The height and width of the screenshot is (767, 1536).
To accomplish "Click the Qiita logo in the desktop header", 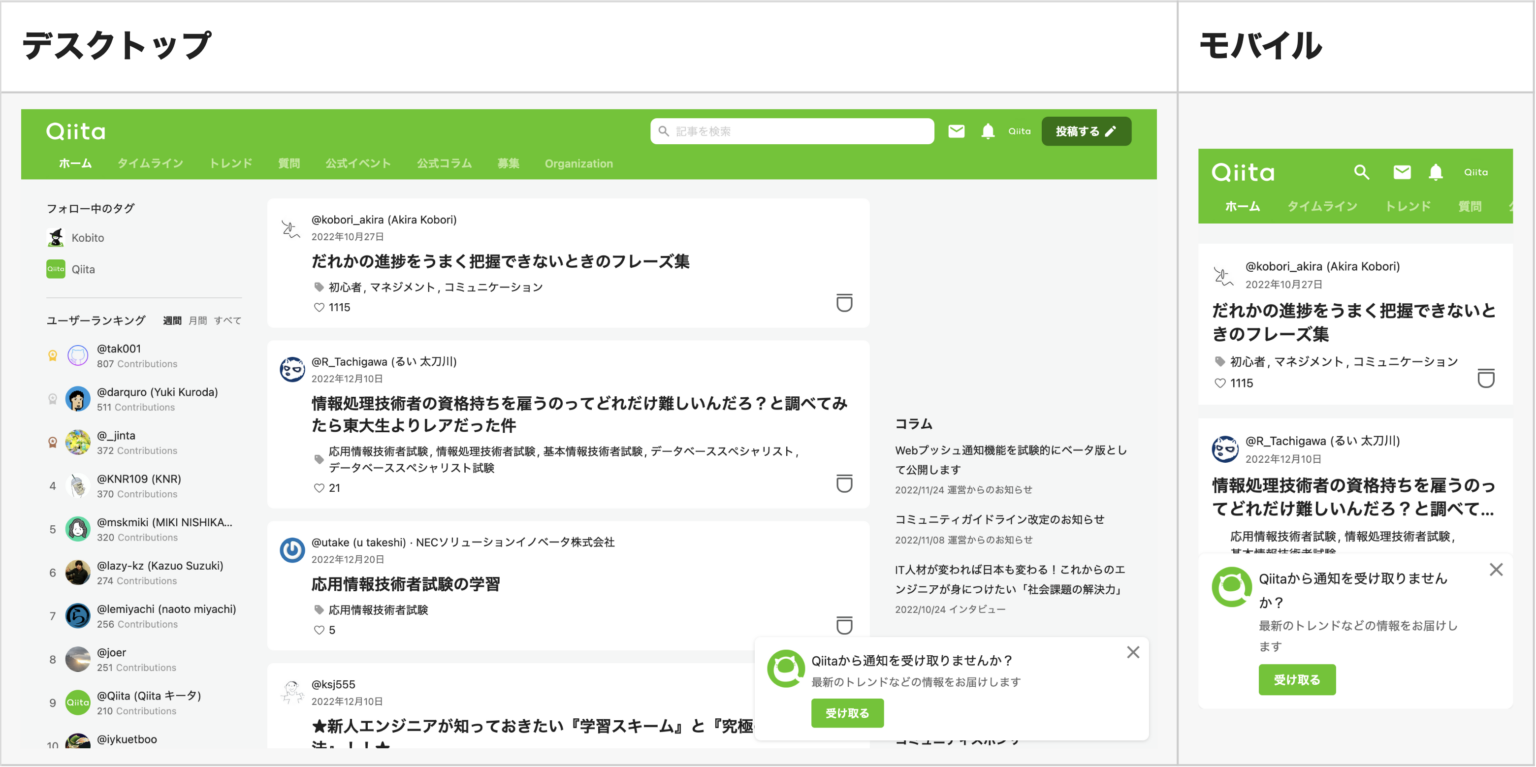I will pos(74,130).
